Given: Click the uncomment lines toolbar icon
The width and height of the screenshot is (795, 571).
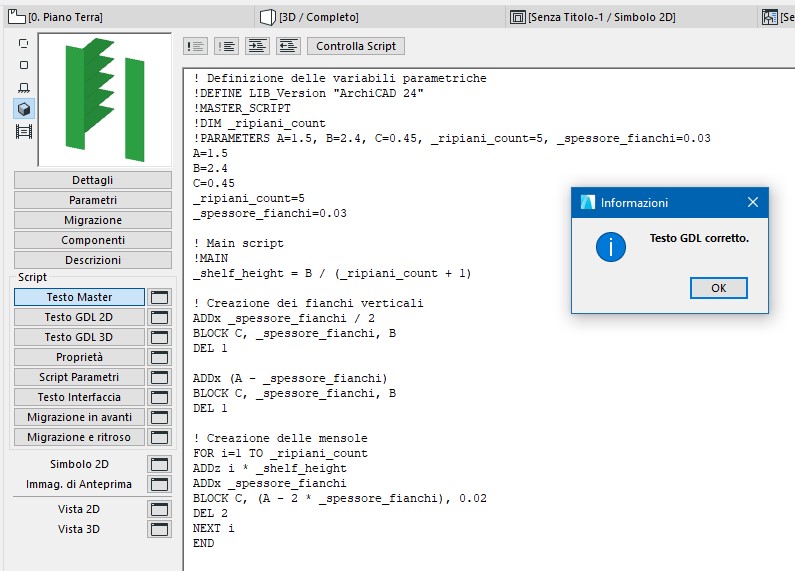Looking at the screenshot, I should 227,46.
